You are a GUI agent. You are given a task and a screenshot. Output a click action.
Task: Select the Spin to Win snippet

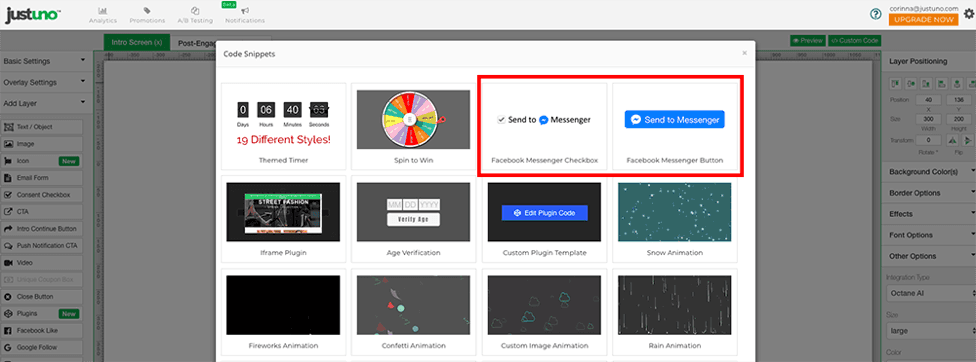(413, 127)
